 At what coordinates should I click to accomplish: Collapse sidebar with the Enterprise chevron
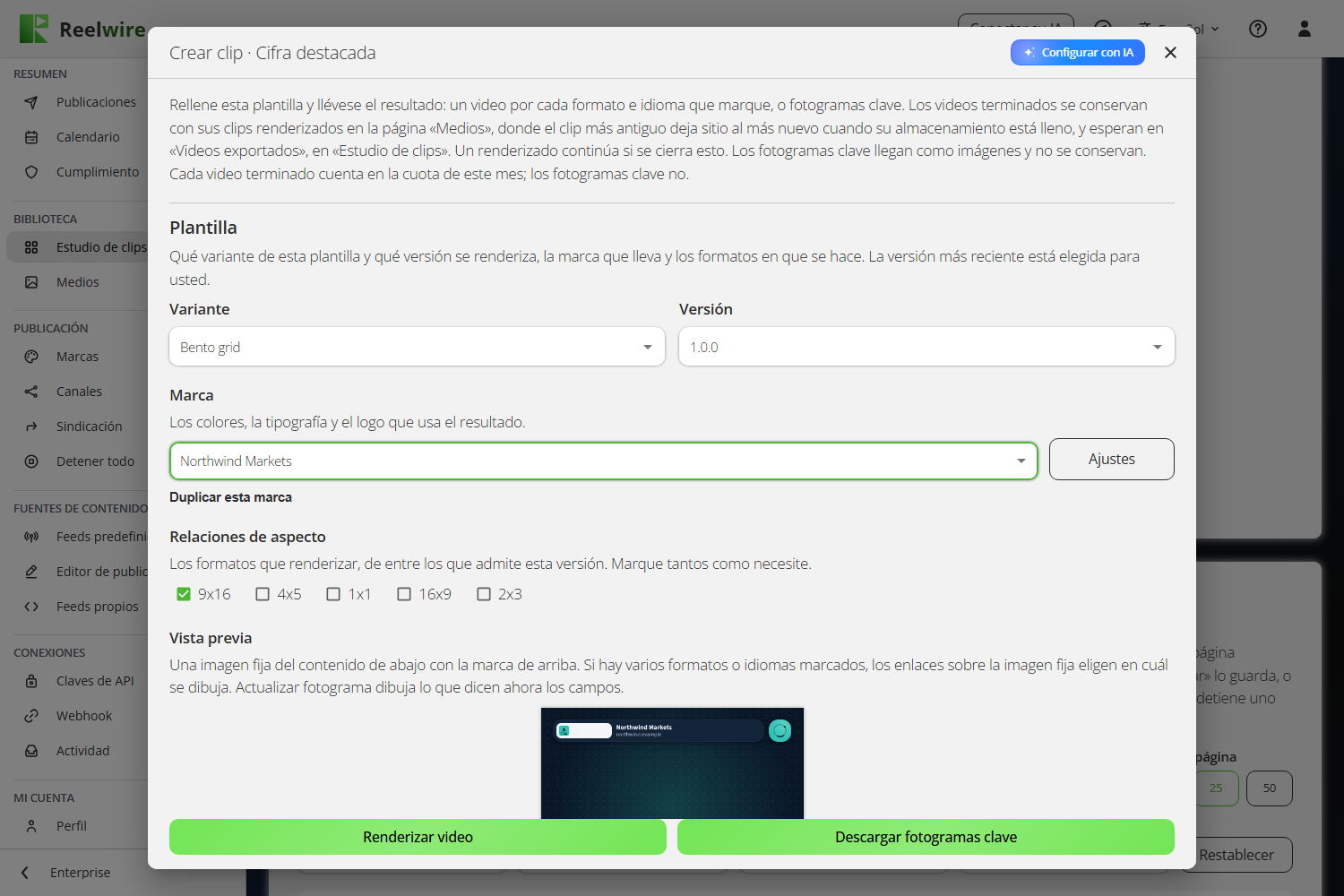pyautogui.click(x=25, y=873)
